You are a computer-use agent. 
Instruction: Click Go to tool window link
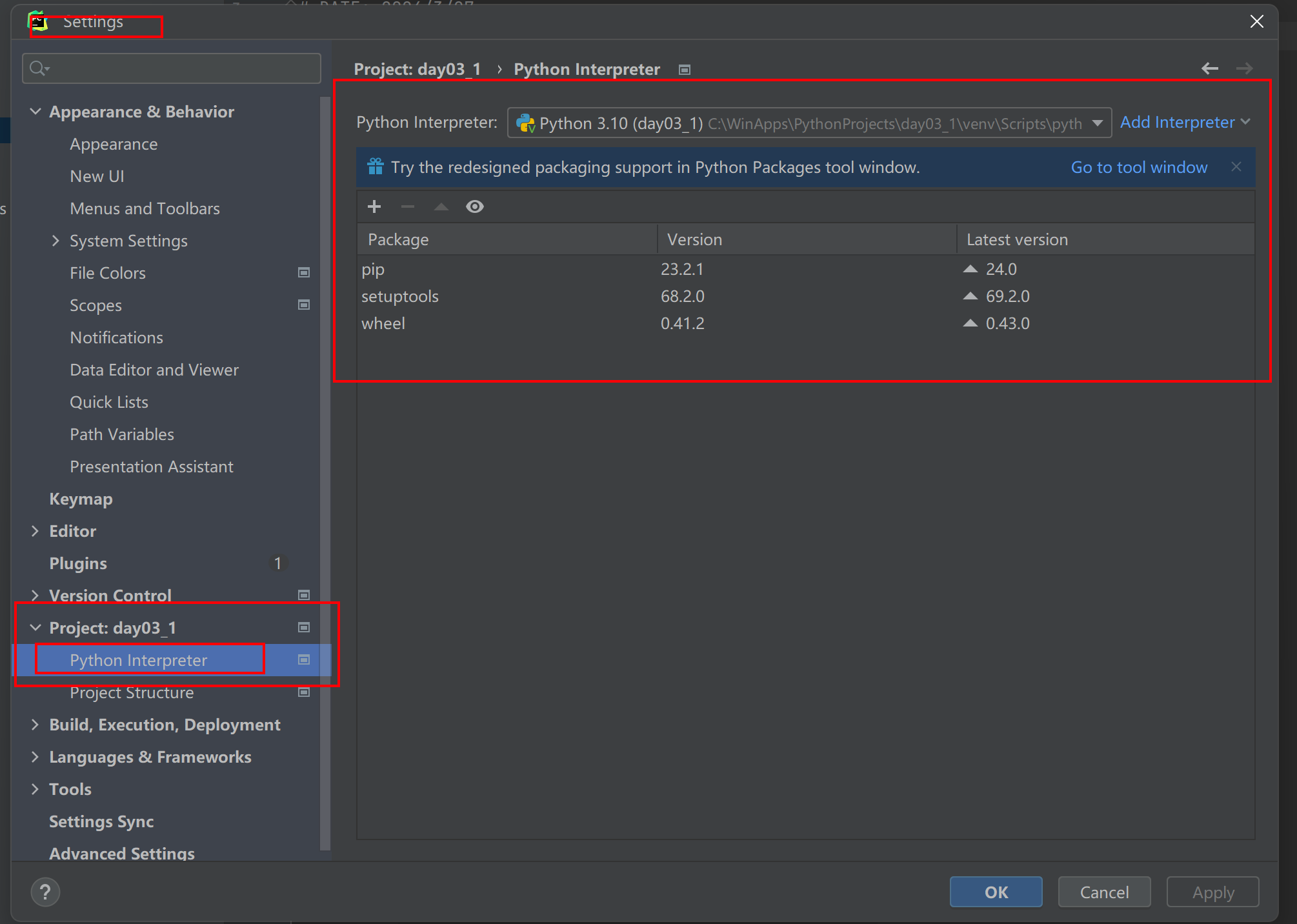tap(1139, 167)
